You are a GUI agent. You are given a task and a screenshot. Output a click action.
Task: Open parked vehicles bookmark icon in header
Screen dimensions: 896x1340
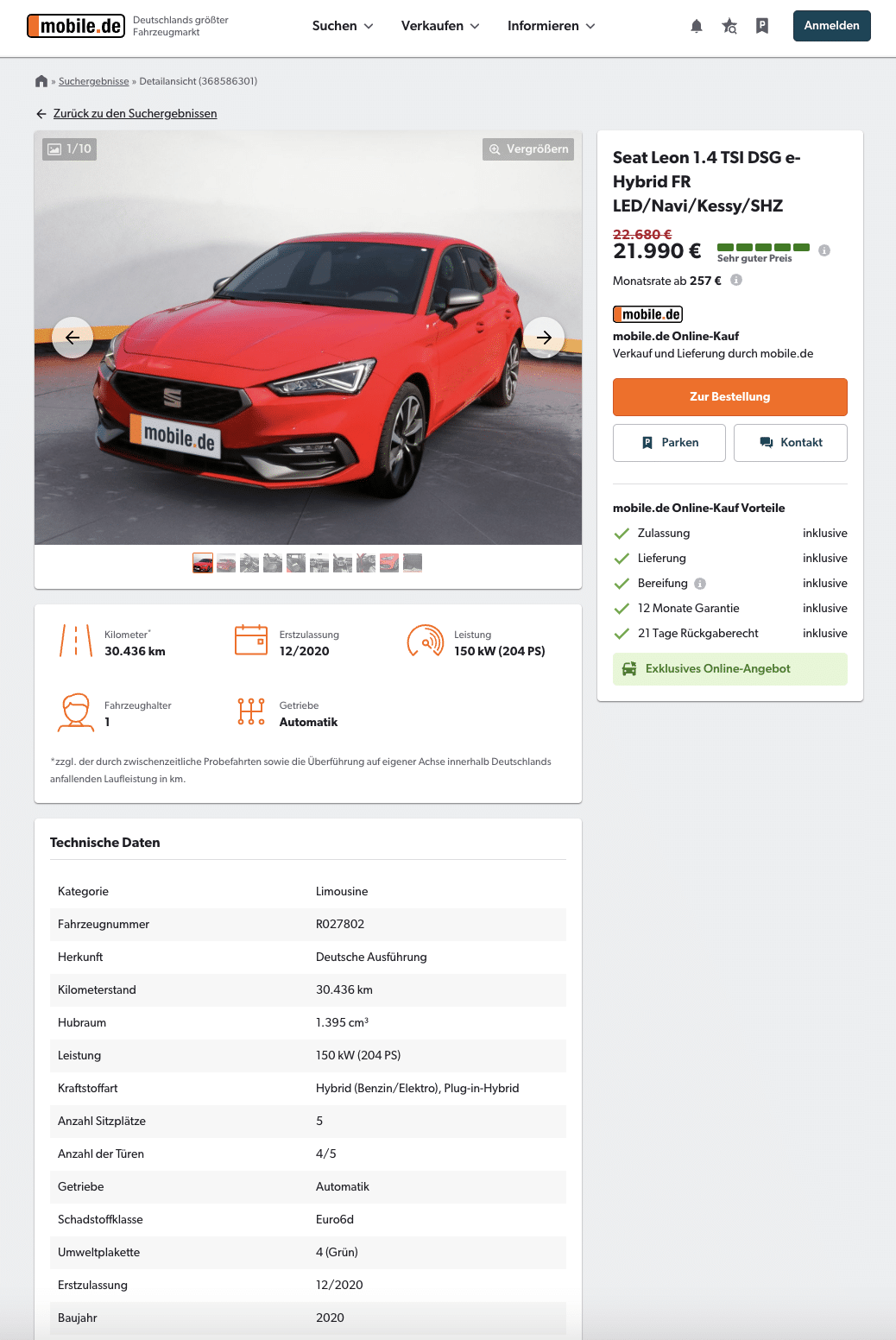tap(762, 26)
